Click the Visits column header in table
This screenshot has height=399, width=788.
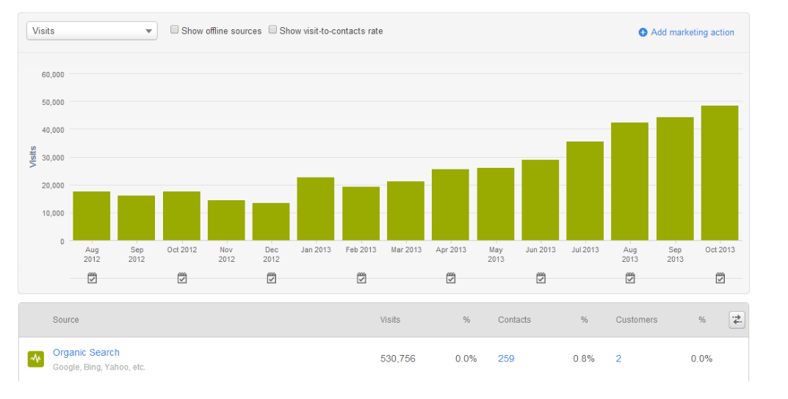click(390, 320)
